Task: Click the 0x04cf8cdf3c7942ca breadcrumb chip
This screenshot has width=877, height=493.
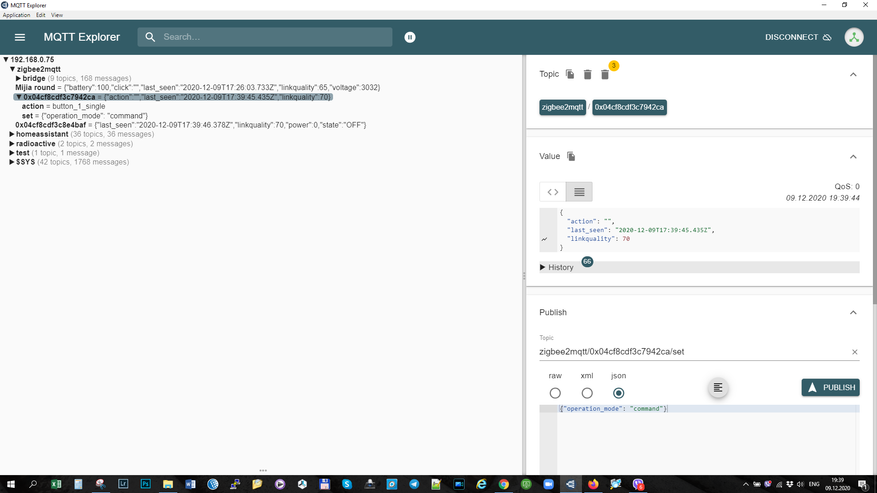Action: [x=629, y=107]
